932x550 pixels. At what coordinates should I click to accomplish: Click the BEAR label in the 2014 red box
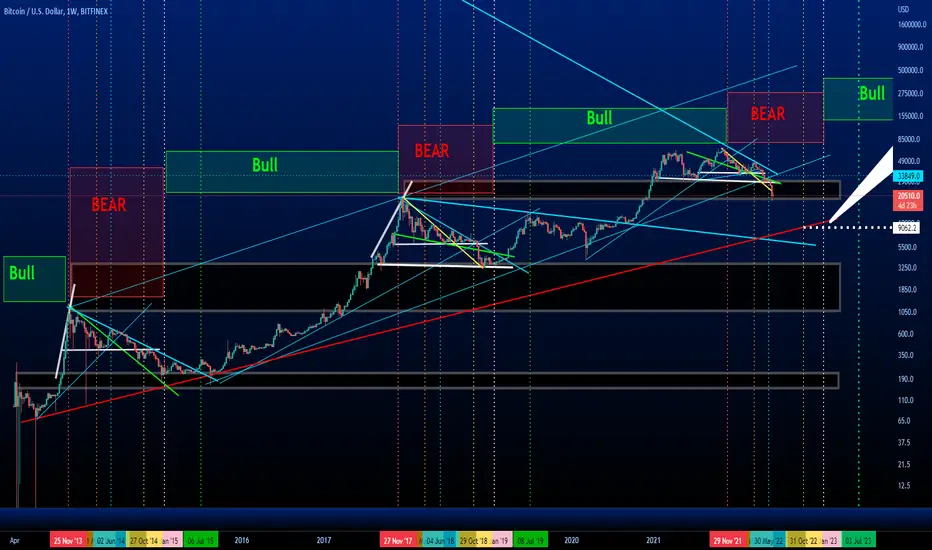[x=109, y=205]
